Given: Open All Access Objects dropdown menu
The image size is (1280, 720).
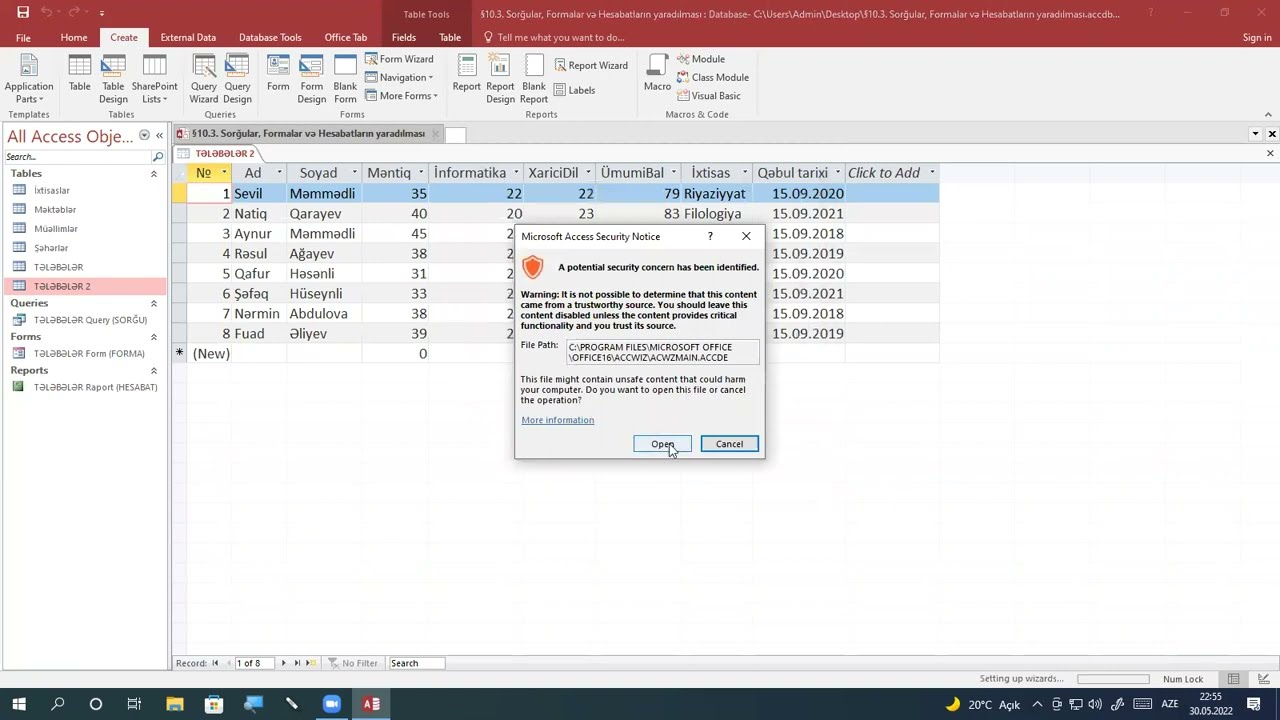Looking at the screenshot, I should [x=144, y=136].
